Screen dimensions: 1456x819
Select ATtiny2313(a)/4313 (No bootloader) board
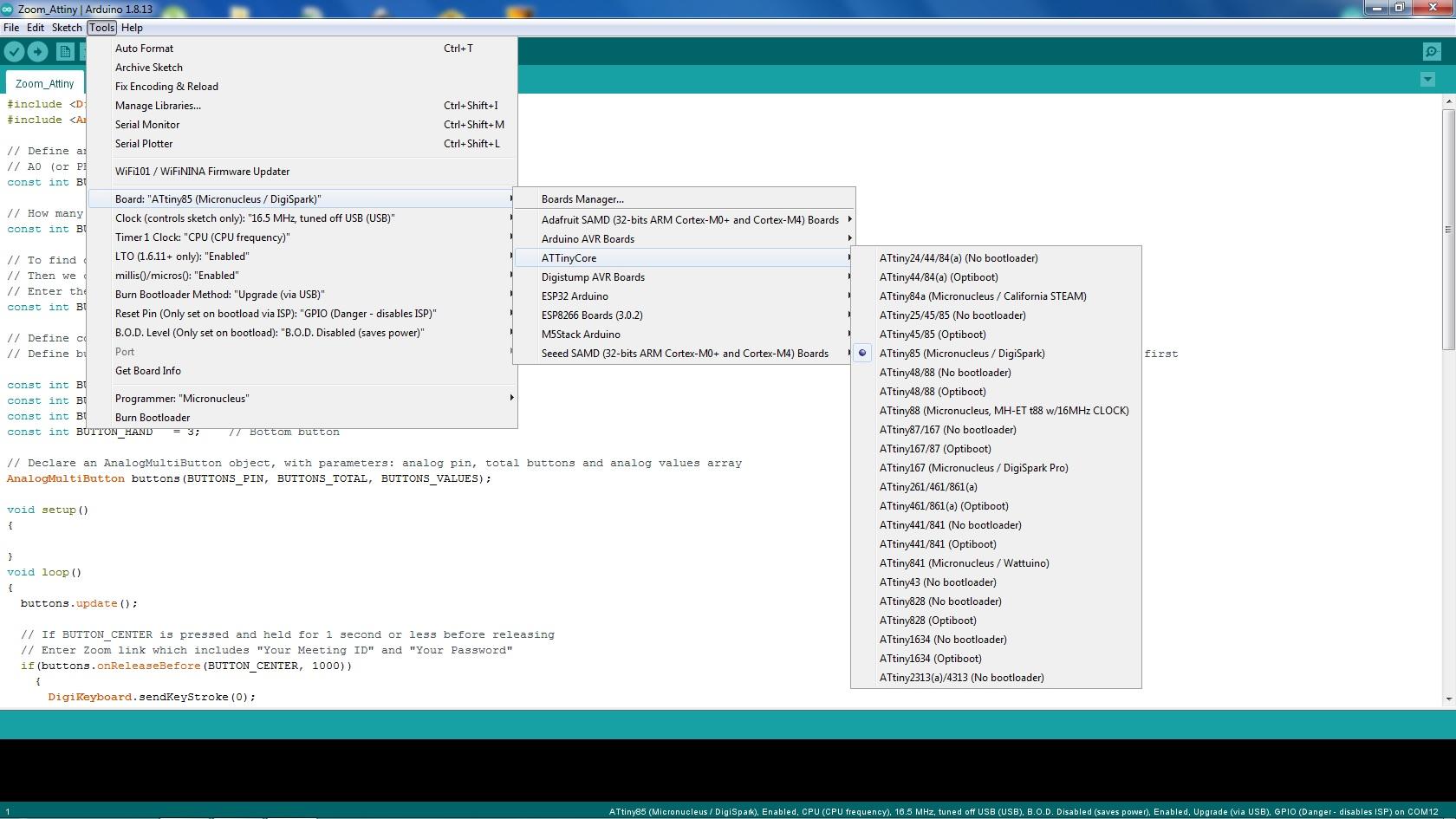996,678
